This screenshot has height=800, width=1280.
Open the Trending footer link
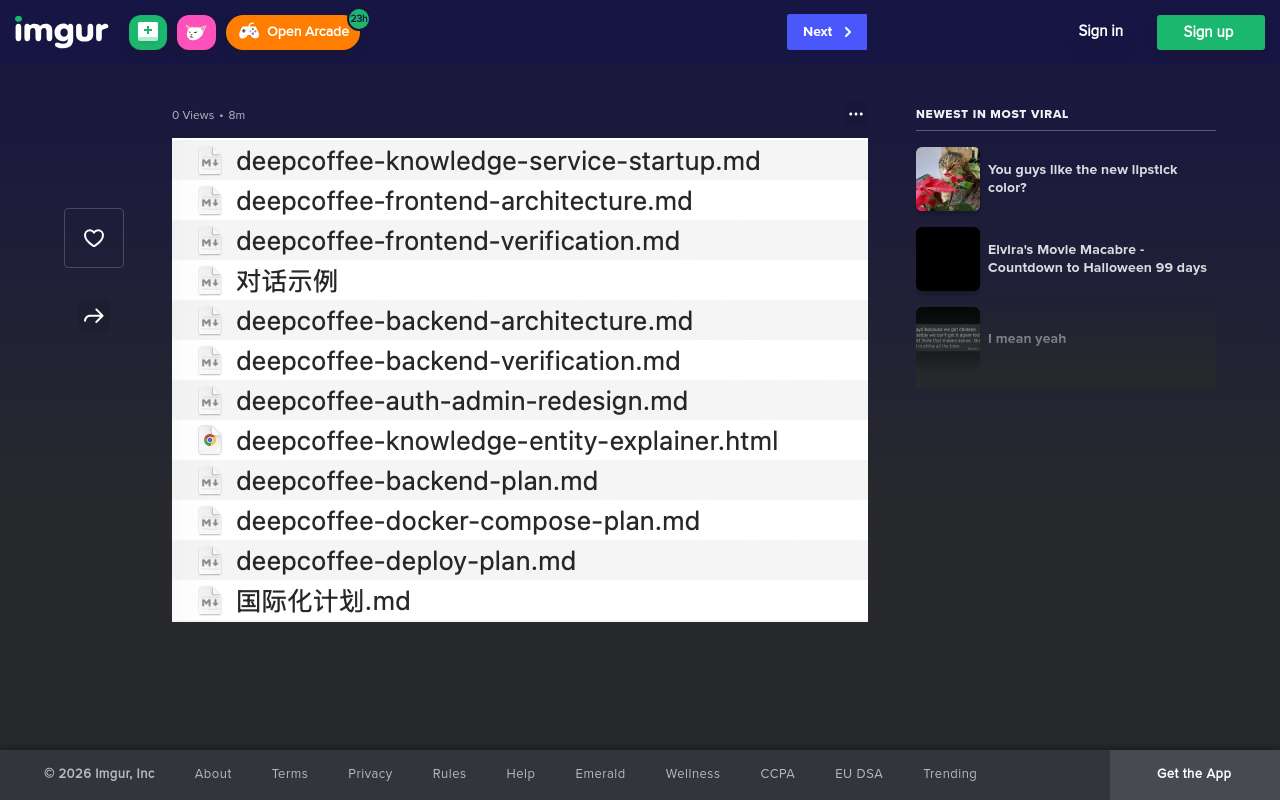click(950, 774)
